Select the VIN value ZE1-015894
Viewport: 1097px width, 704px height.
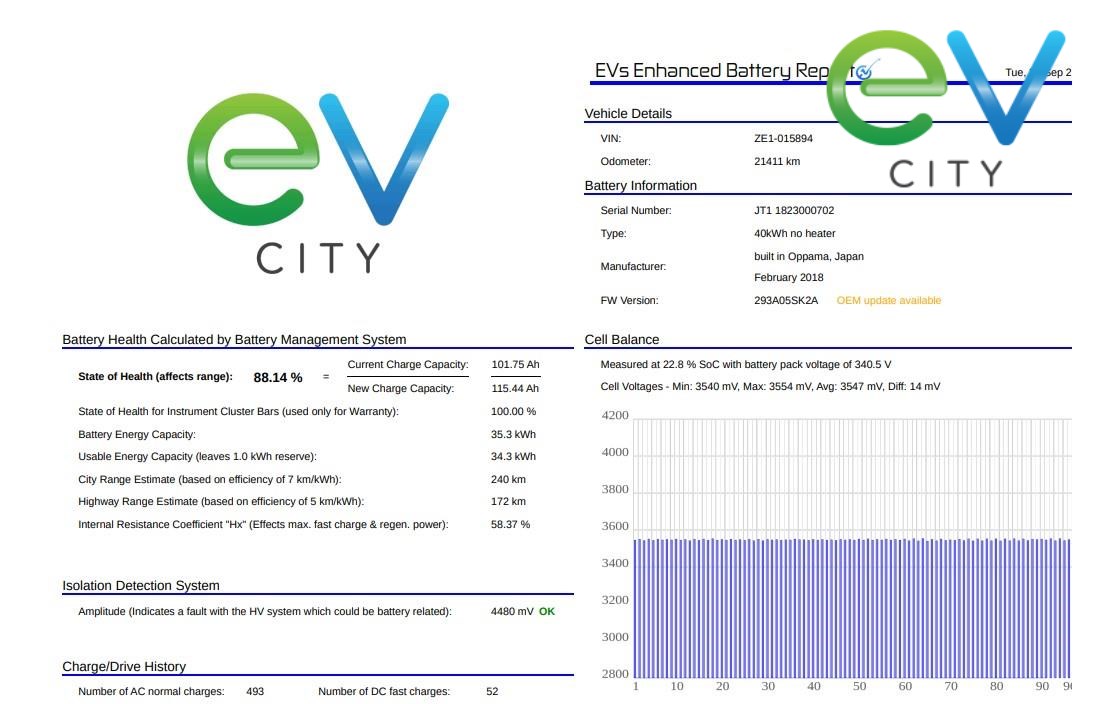coord(783,139)
